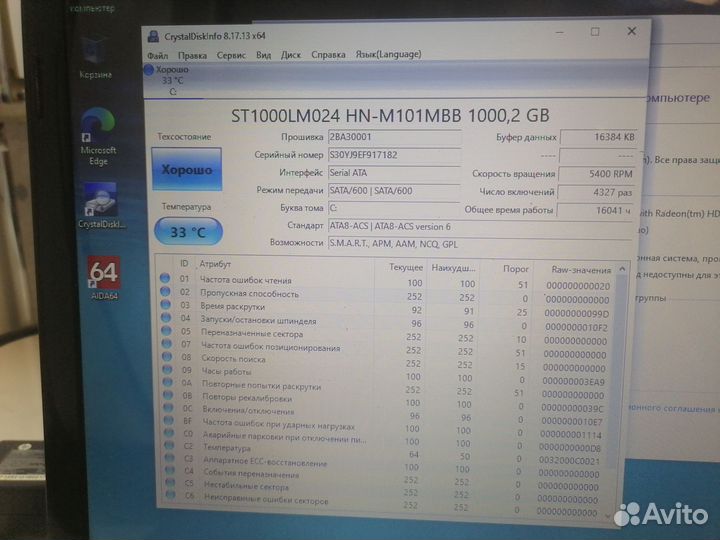
Task: Click the Порог column header
Action: coord(515,269)
